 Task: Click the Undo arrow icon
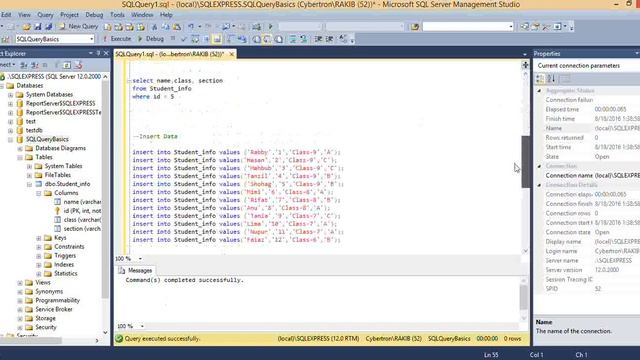(x=191, y=27)
